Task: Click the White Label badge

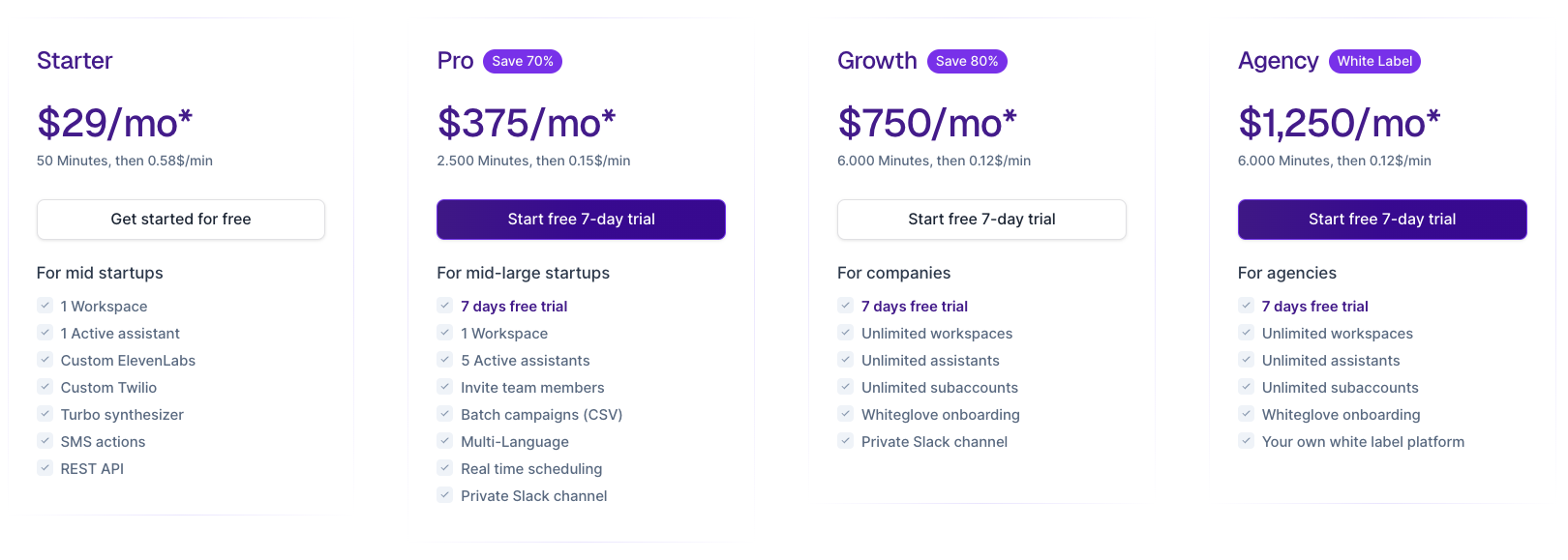Action: (1374, 61)
